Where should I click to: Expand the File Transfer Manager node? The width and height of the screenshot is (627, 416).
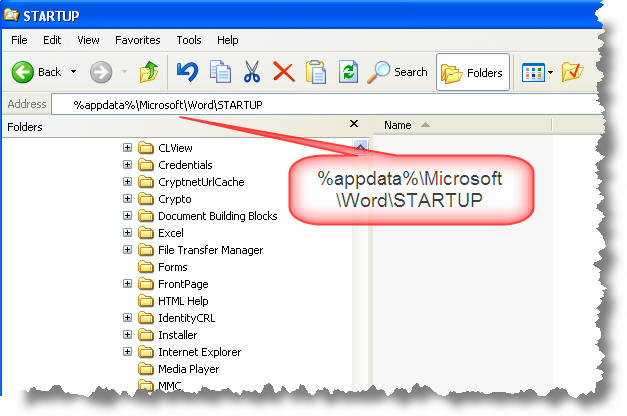[x=127, y=250]
